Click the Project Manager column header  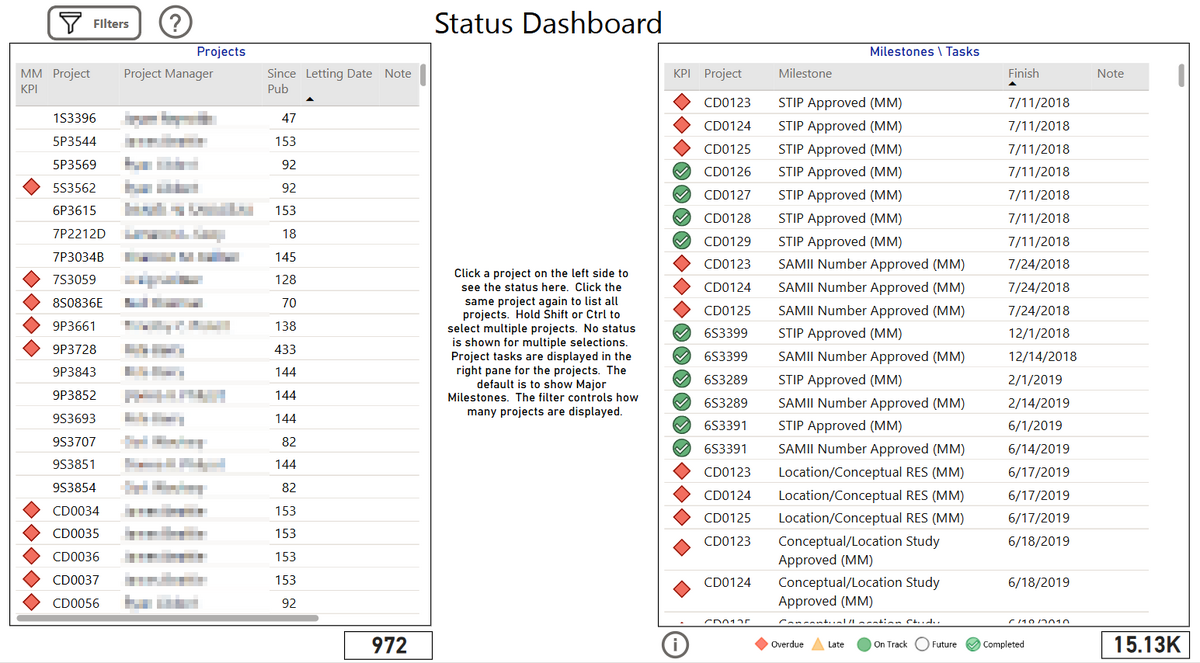pyautogui.click(x=168, y=74)
